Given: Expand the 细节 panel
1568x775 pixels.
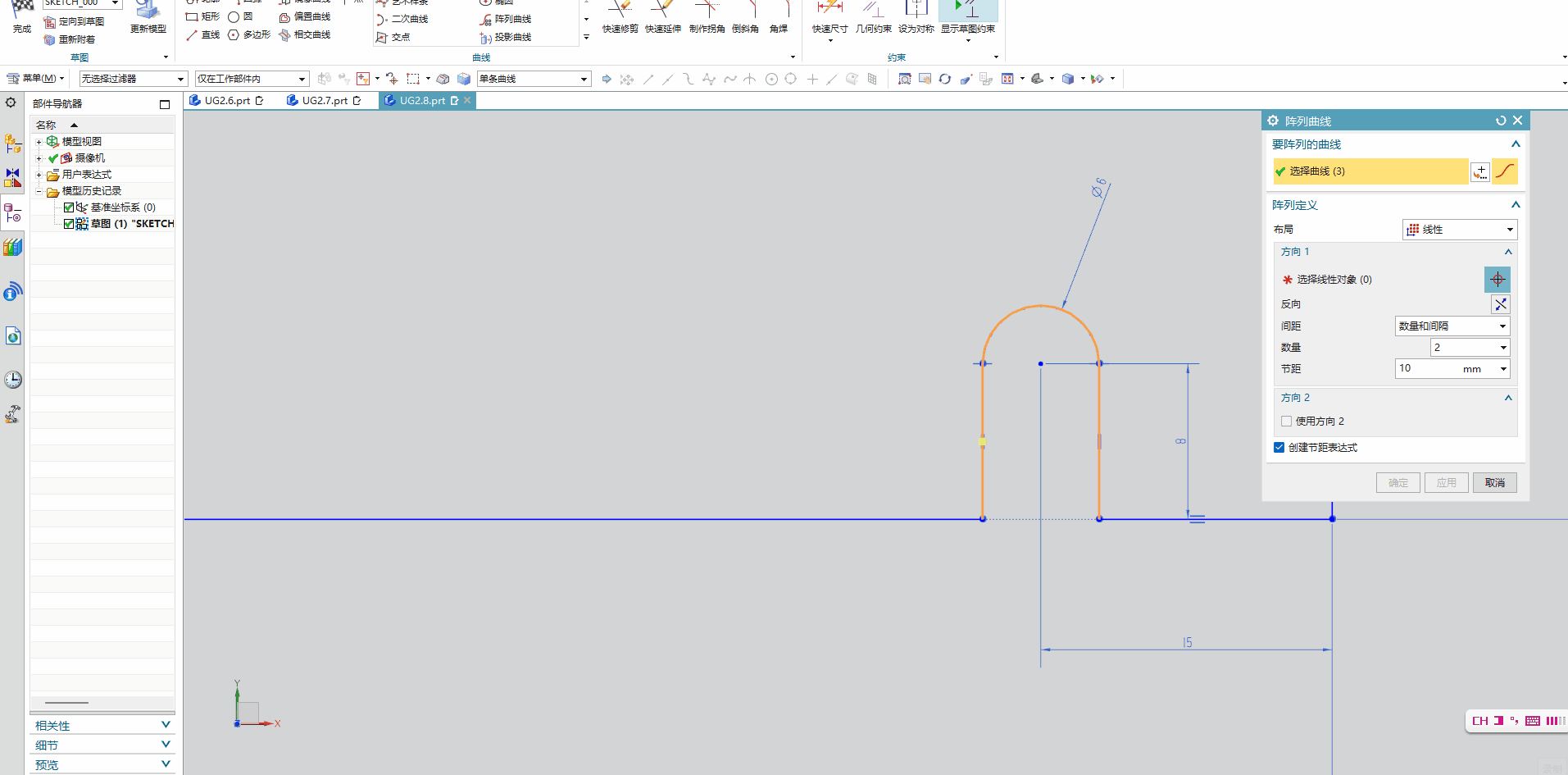Looking at the screenshot, I should (x=102, y=745).
